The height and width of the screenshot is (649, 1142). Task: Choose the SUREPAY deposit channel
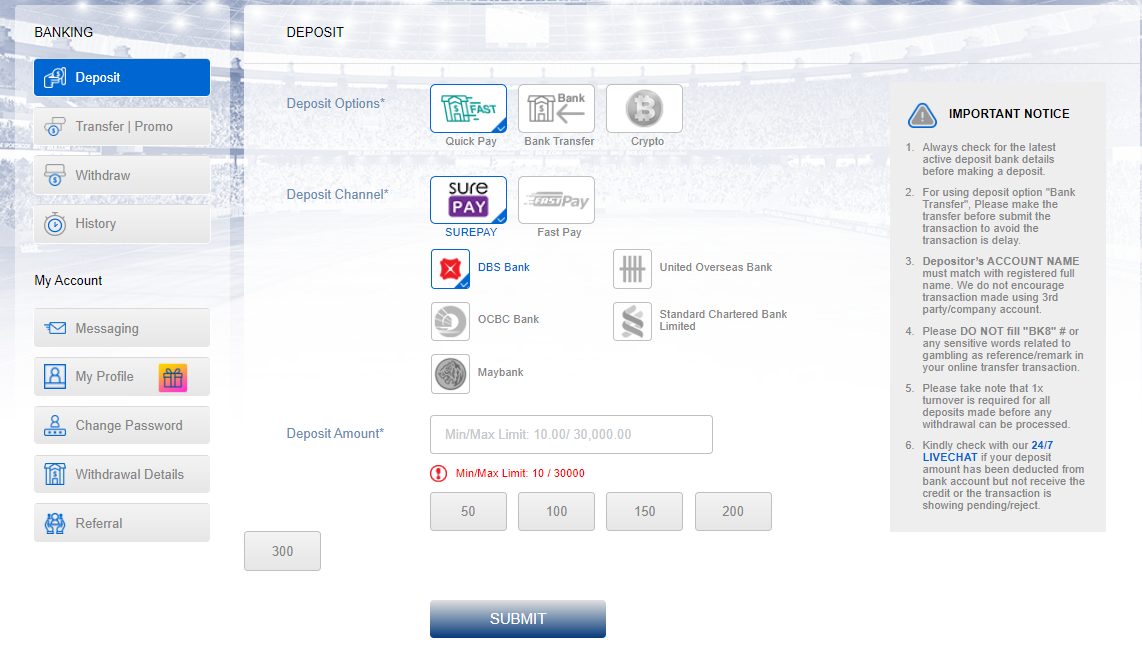coord(468,200)
